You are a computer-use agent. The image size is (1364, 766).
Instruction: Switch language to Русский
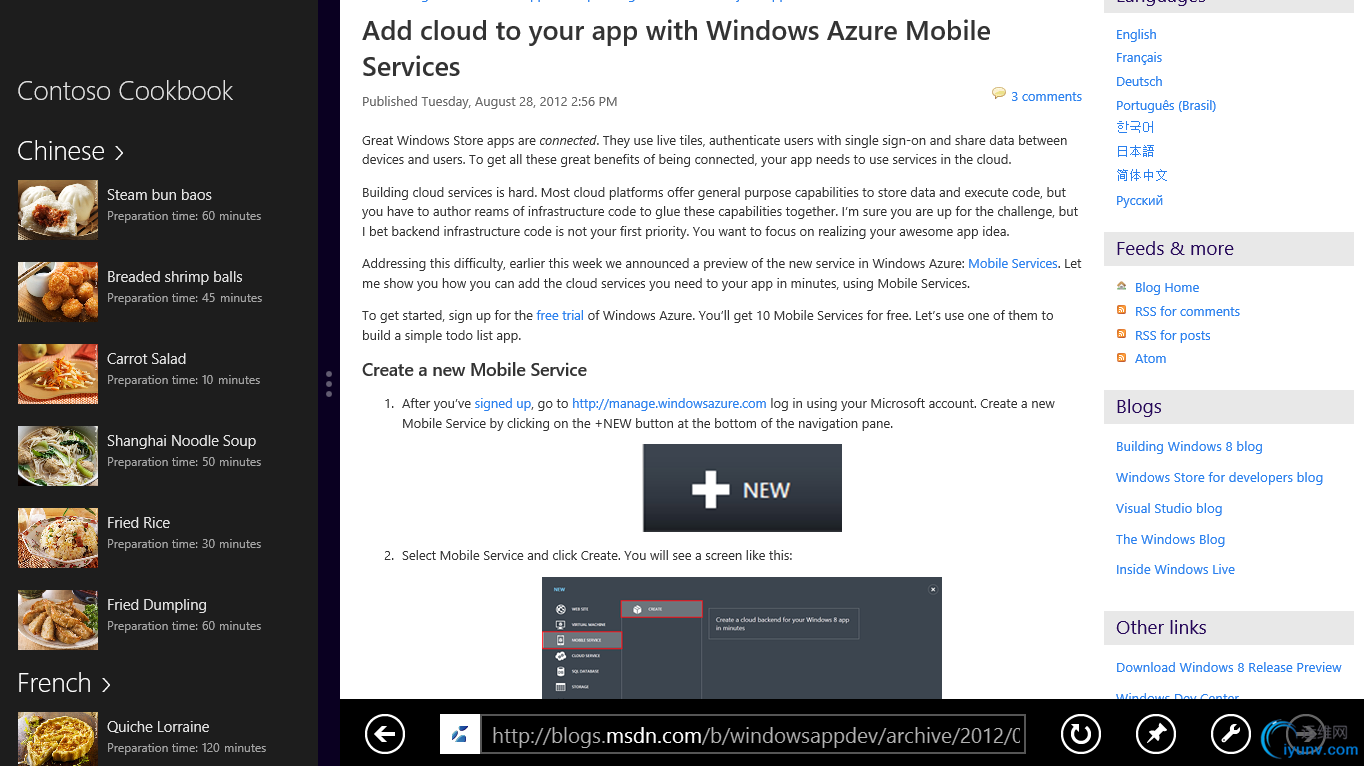1139,201
